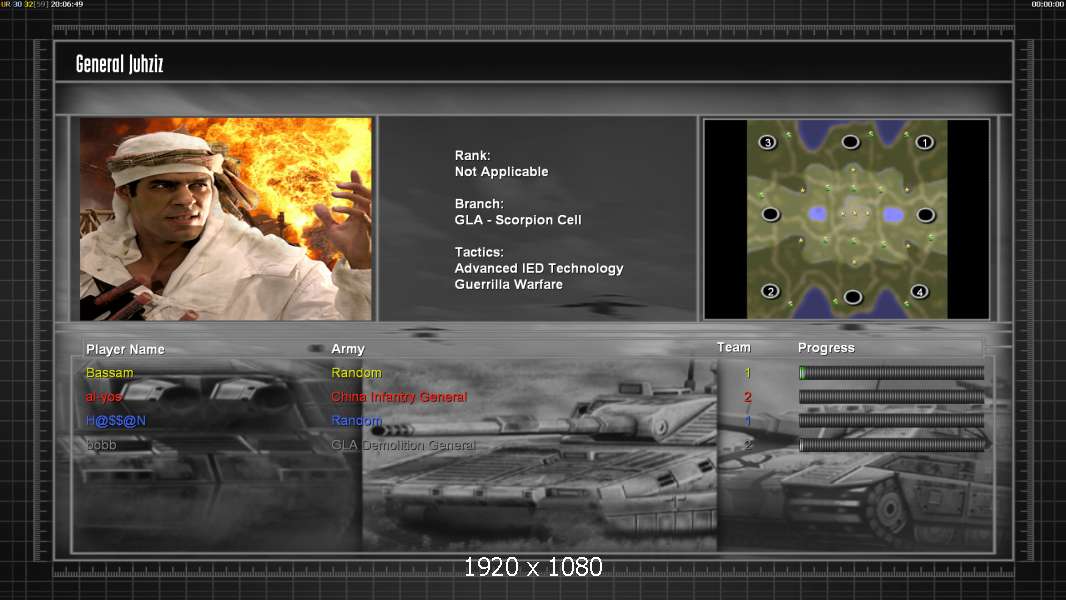Click the Army column header
The width and height of the screenshot is (1066, 600).
[x=348, y=349]
